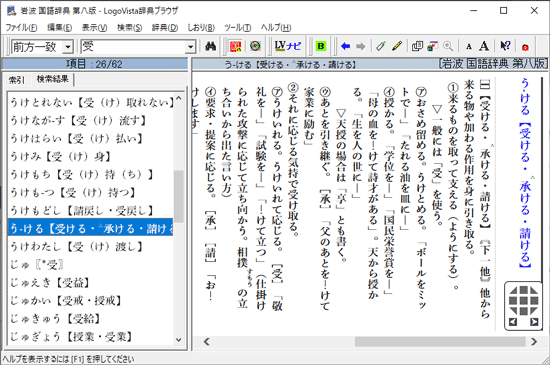Click the LVナビ toolbar button
550x365 pixels.
[288, 46]
